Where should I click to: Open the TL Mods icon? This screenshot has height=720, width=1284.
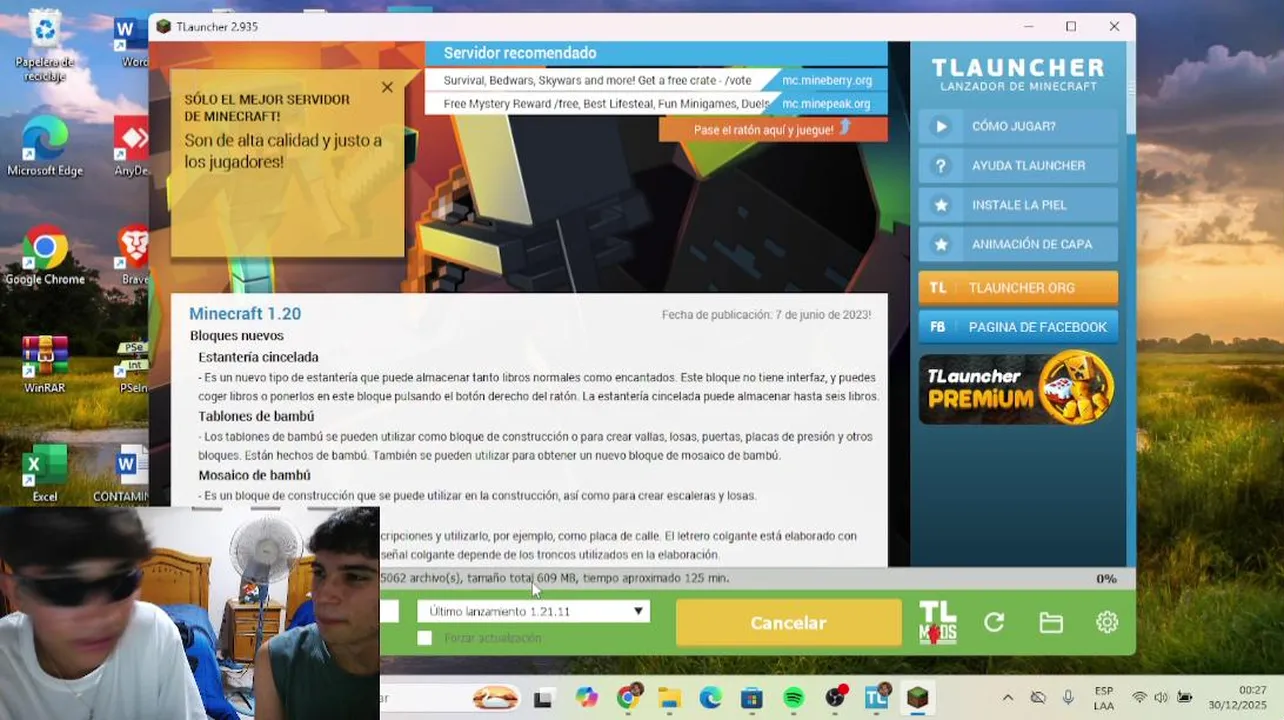pos(938,622)
